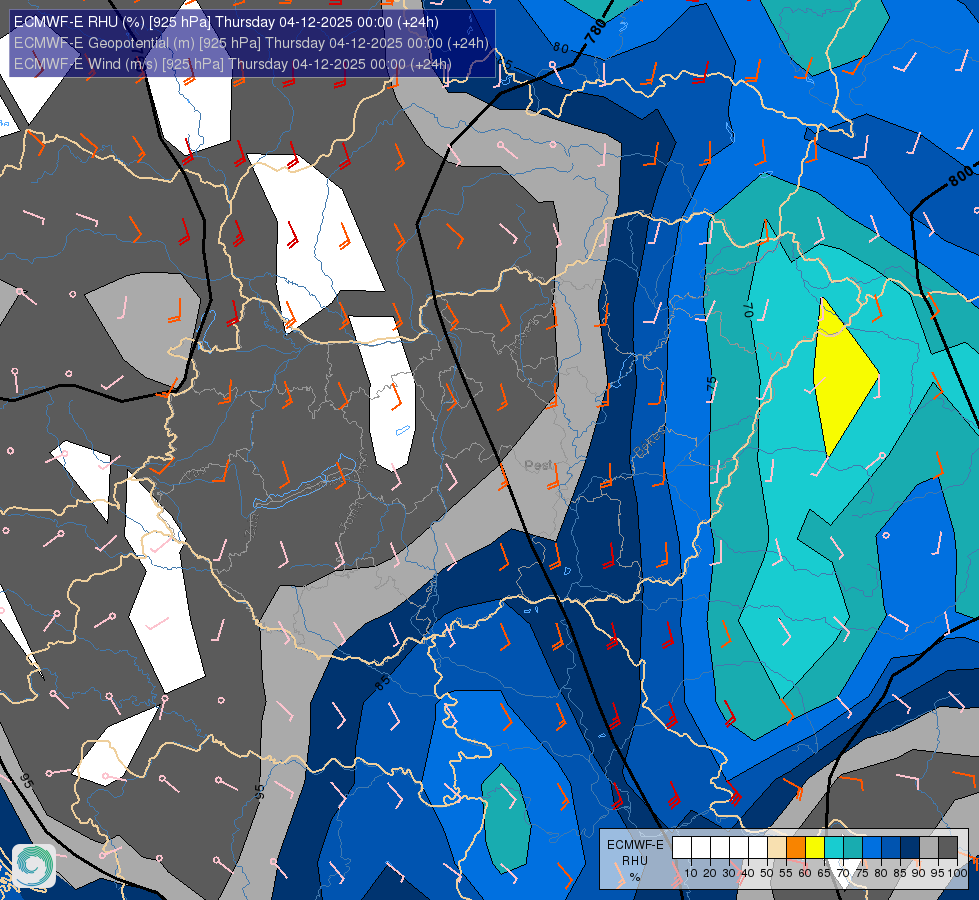Pick the bright cyan 65–70 legend swatch
979x900 pixels.
click(x=834, y=848)
